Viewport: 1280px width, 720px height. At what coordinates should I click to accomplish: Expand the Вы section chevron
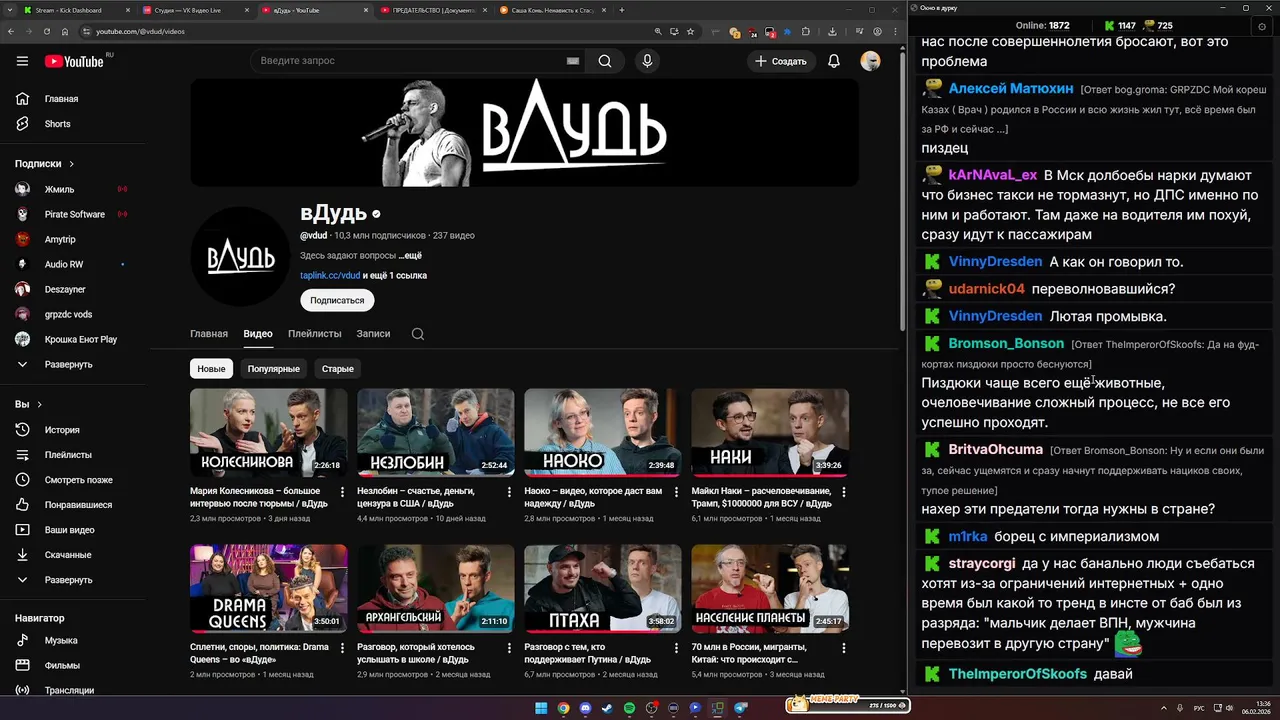(x=40, y=405)
